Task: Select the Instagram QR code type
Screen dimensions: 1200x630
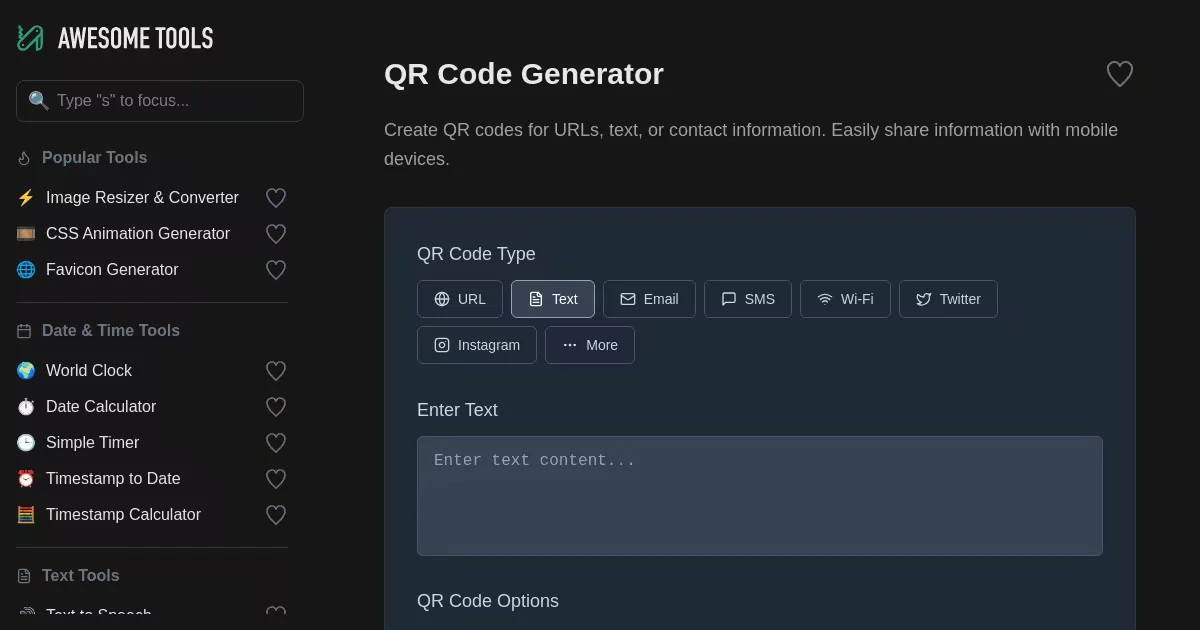Action: (477, 345)
